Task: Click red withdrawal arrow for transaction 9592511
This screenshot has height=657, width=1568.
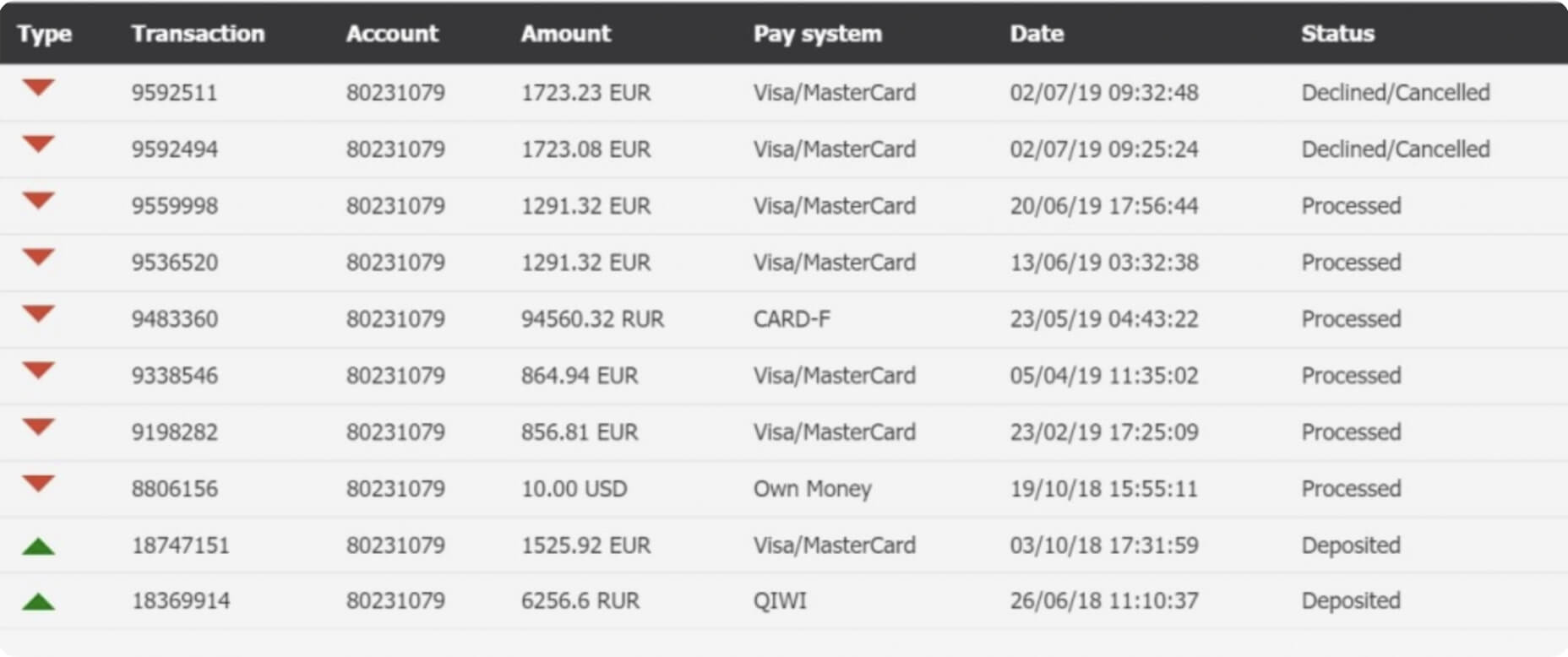Action: pyautogui.click(x=39, y=88)
